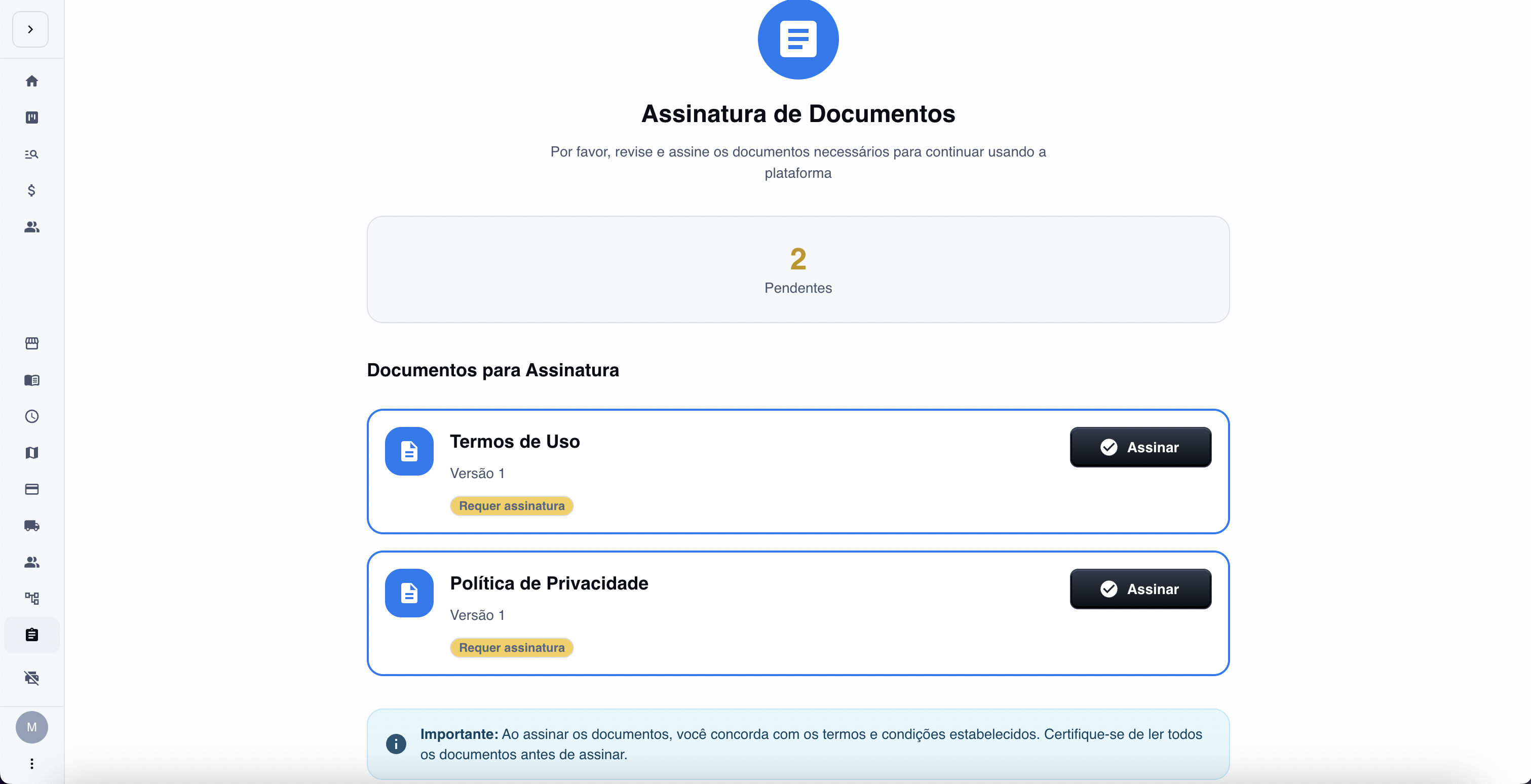Select the storefront icon
The width and height of the screenshot is (1531, 784).
(31, 343)
